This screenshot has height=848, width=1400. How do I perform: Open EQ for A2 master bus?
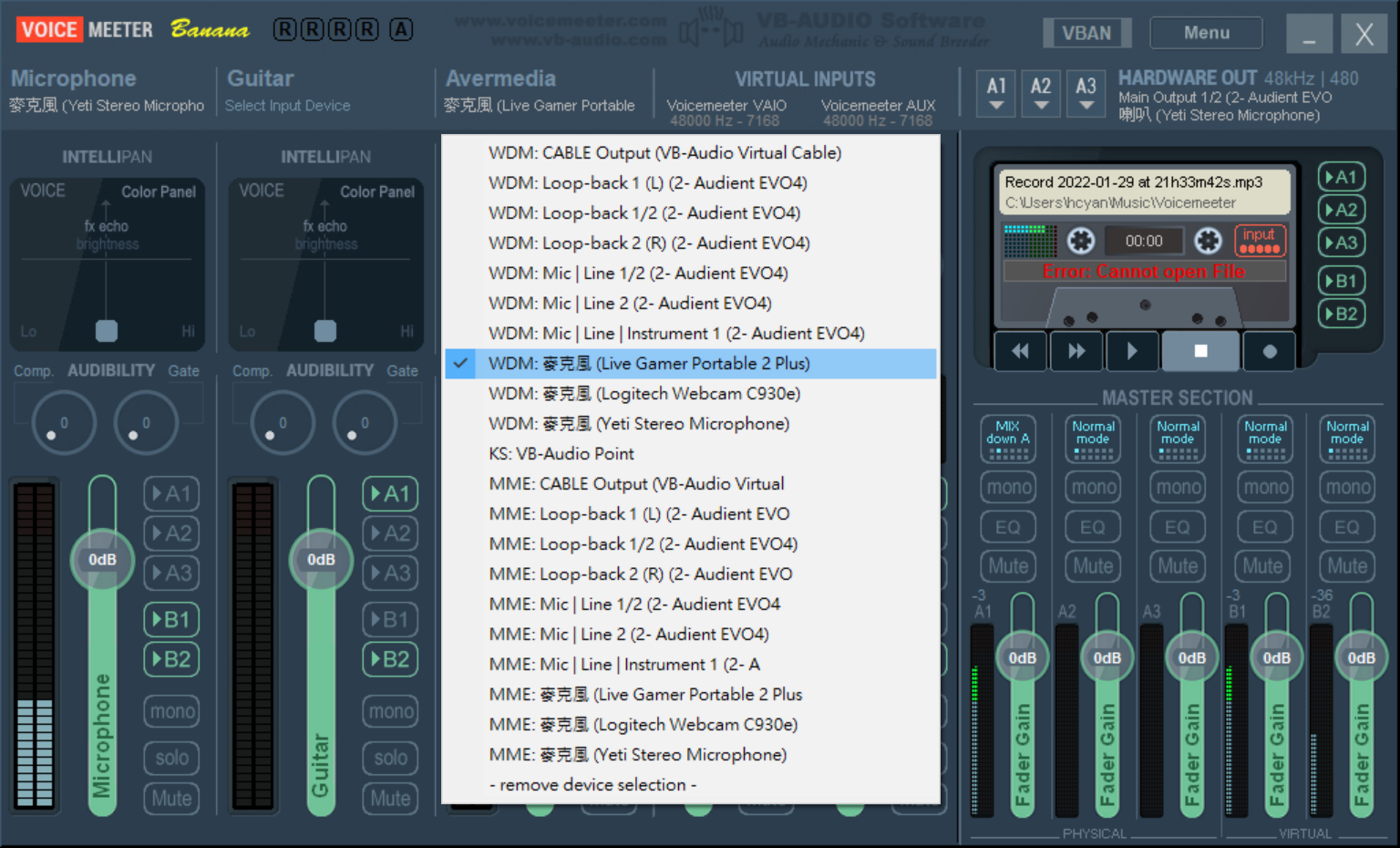[1093, 527]
